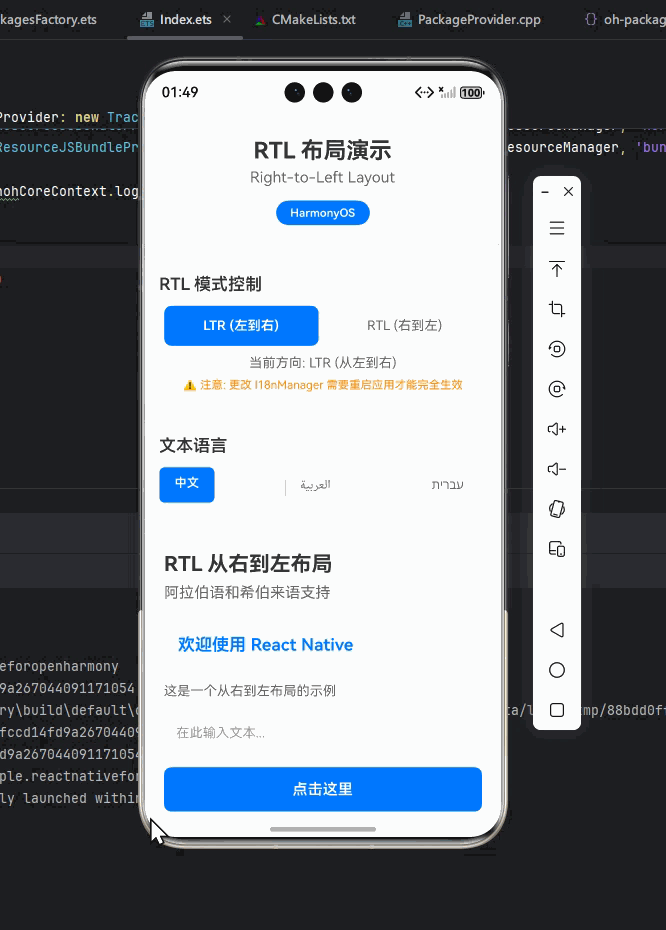Choose Arabic العربية as the text language
This screenshot has height=930, width=666.
(x=315, y=485)
